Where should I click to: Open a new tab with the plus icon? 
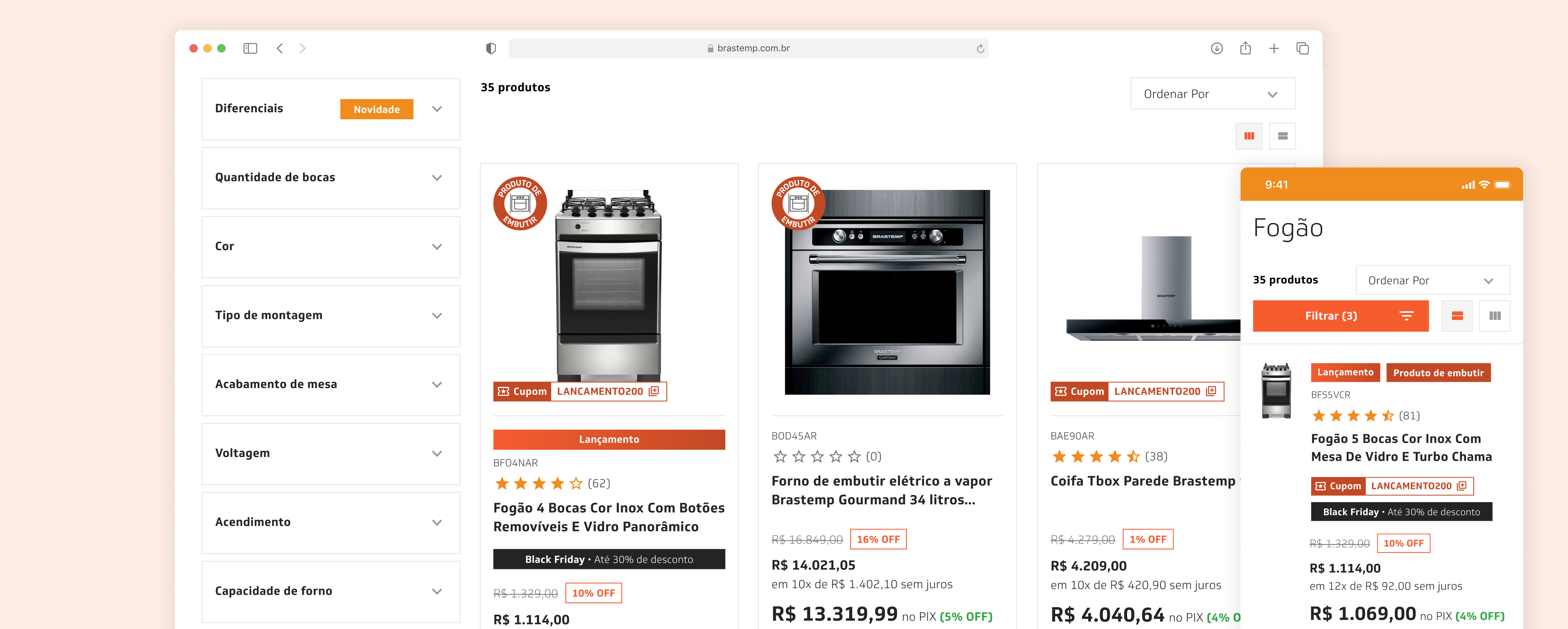1274,48
